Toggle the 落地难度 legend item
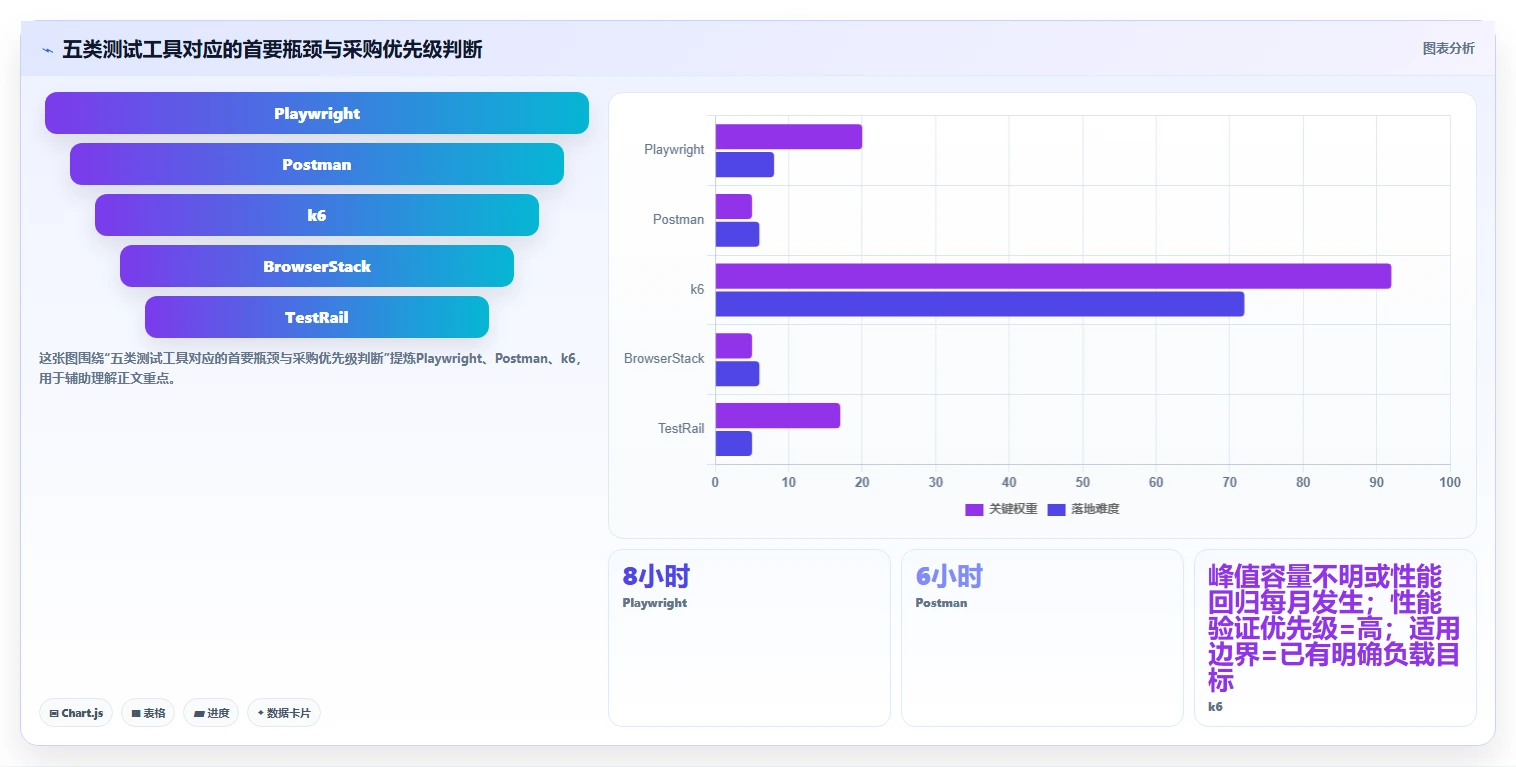This screenshot has width=1516, height=767. point(1083,509)
